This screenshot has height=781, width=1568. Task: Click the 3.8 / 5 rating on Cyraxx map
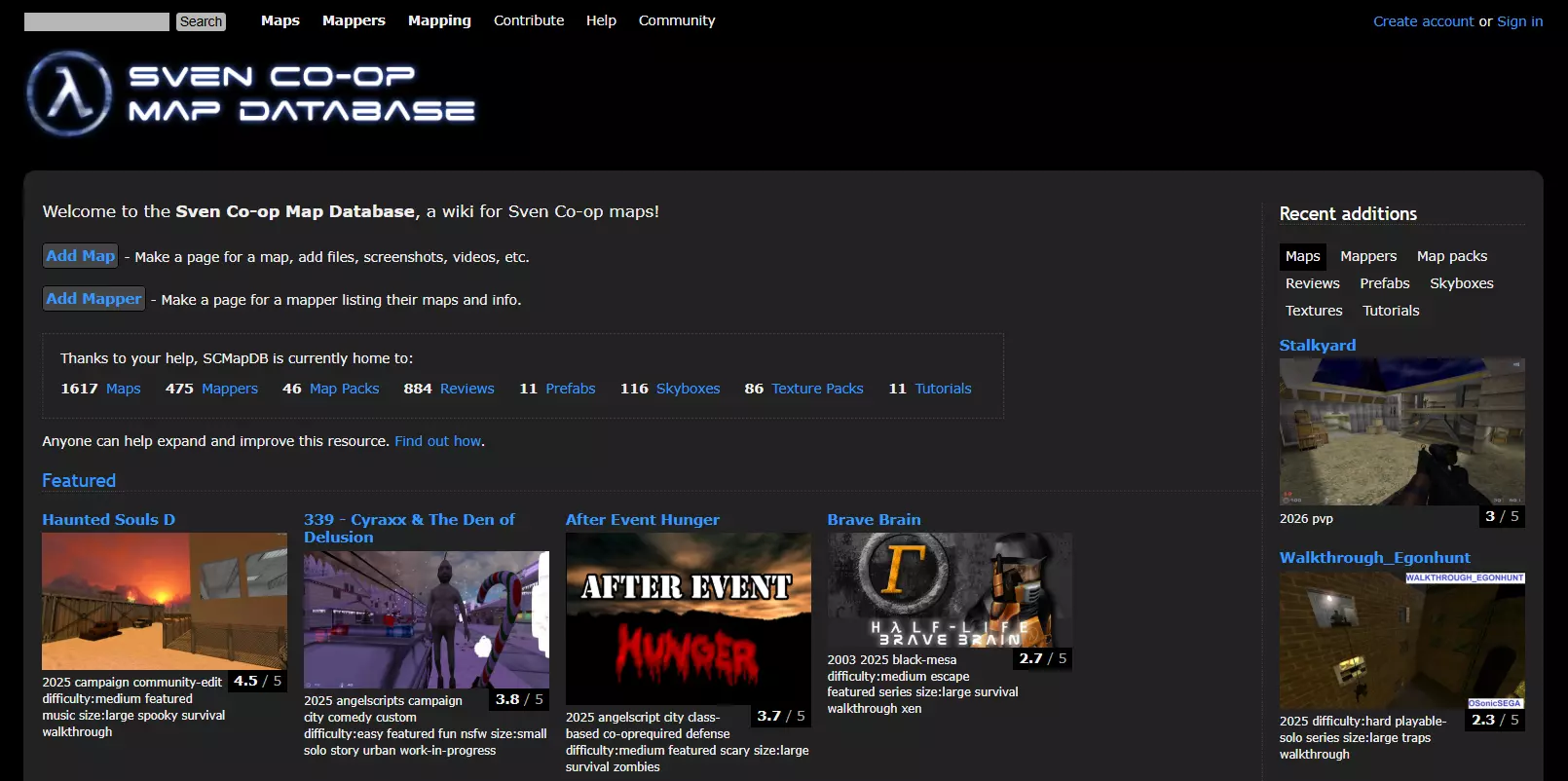coord(520,699)
